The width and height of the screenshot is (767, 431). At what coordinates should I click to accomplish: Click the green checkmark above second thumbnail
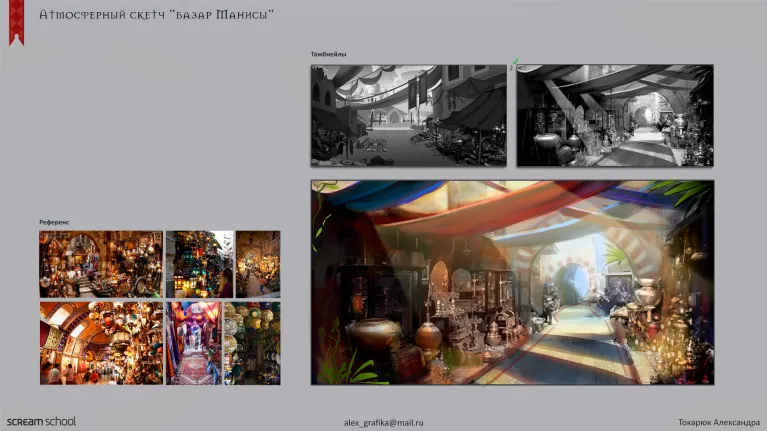tap(515, 62)
